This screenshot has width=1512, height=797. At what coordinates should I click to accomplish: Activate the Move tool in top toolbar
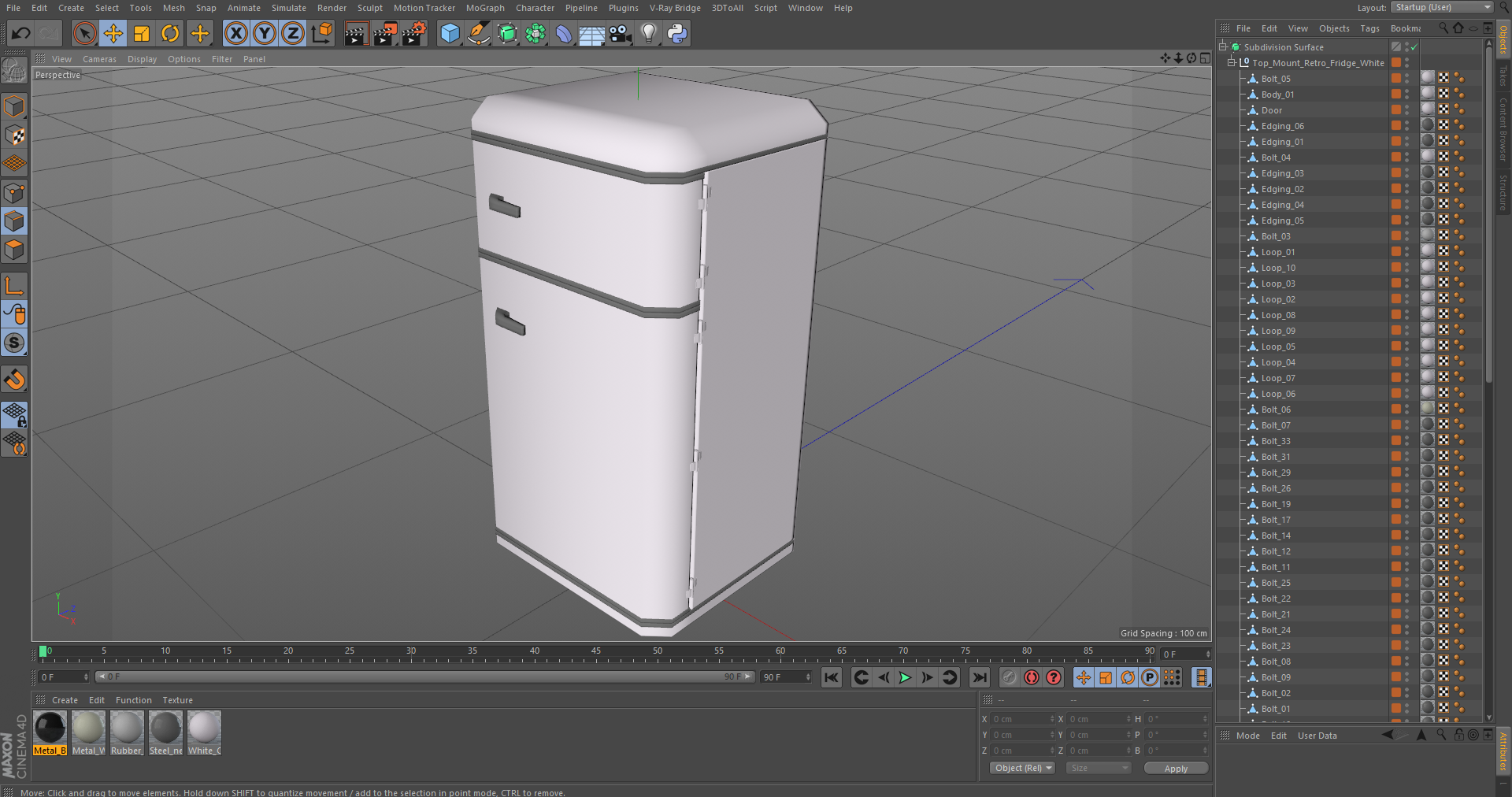[x=113, y=33]
